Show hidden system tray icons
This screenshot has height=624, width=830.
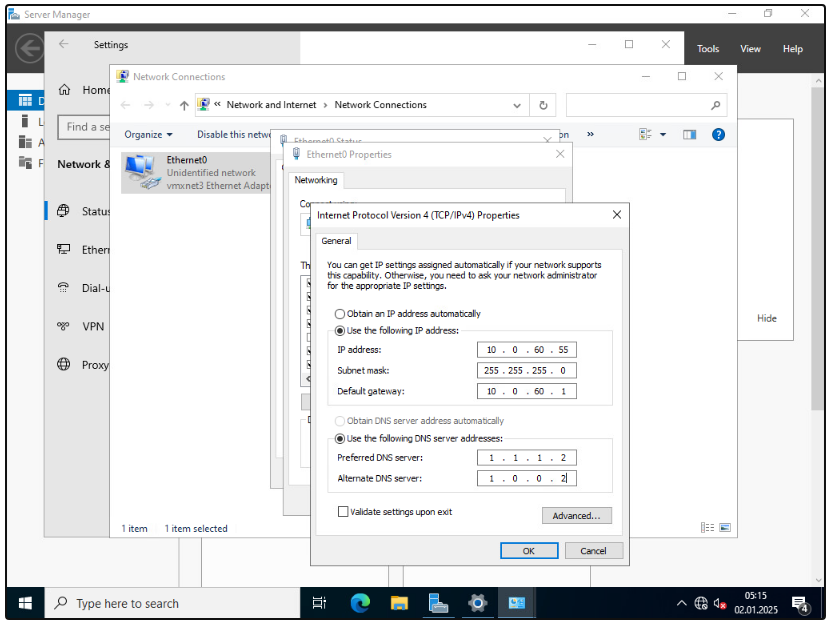pos(682,603)
